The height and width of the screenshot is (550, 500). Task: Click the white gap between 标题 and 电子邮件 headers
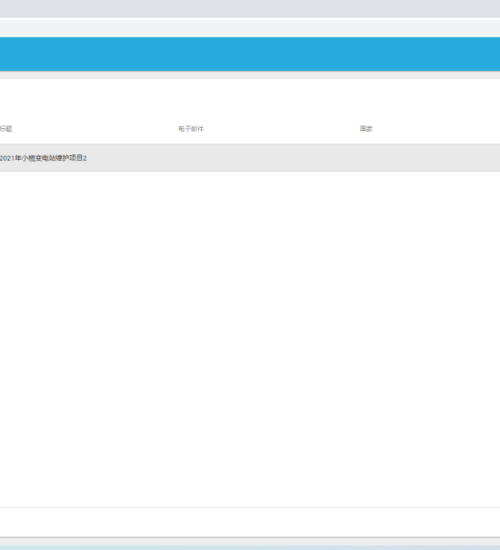[x=95, y=129]
